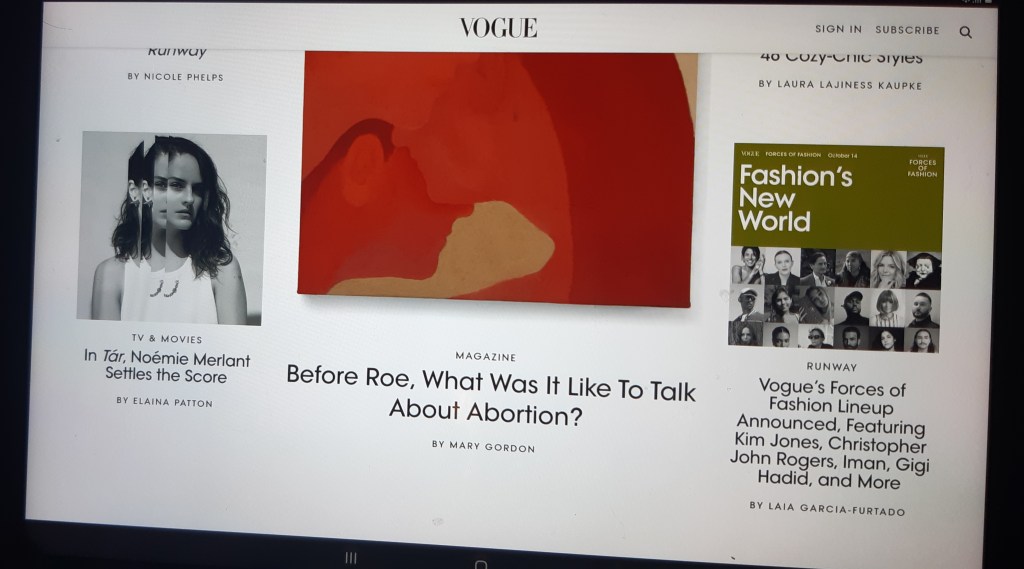Open the Fashion's New World image
The height and width of the screenshot is (569, 1024).
(836, 246)
